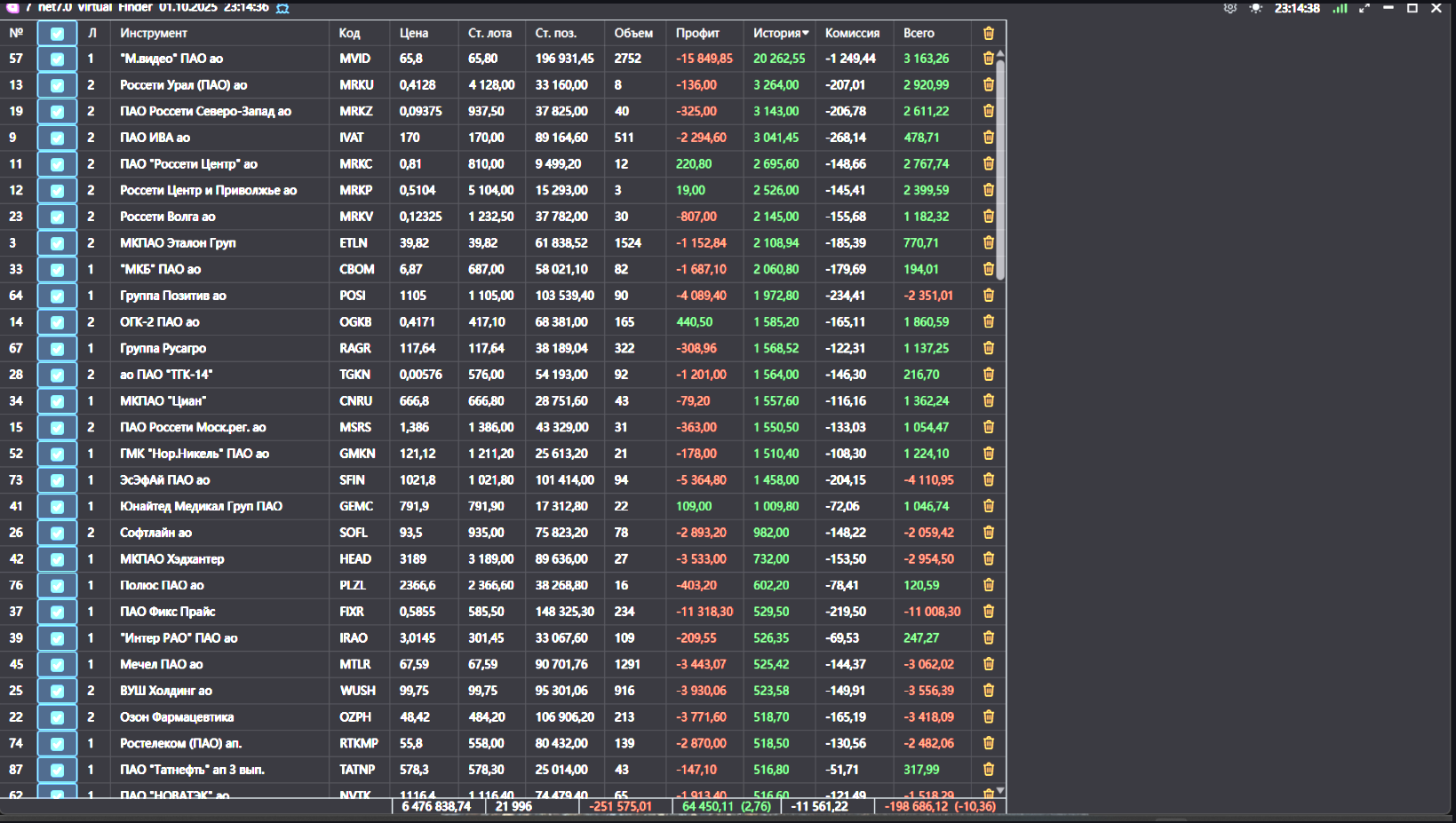Click the scrollbar up arrow of the table
The height and width of the screenshot is (823, 1456).
[1000, 54]
